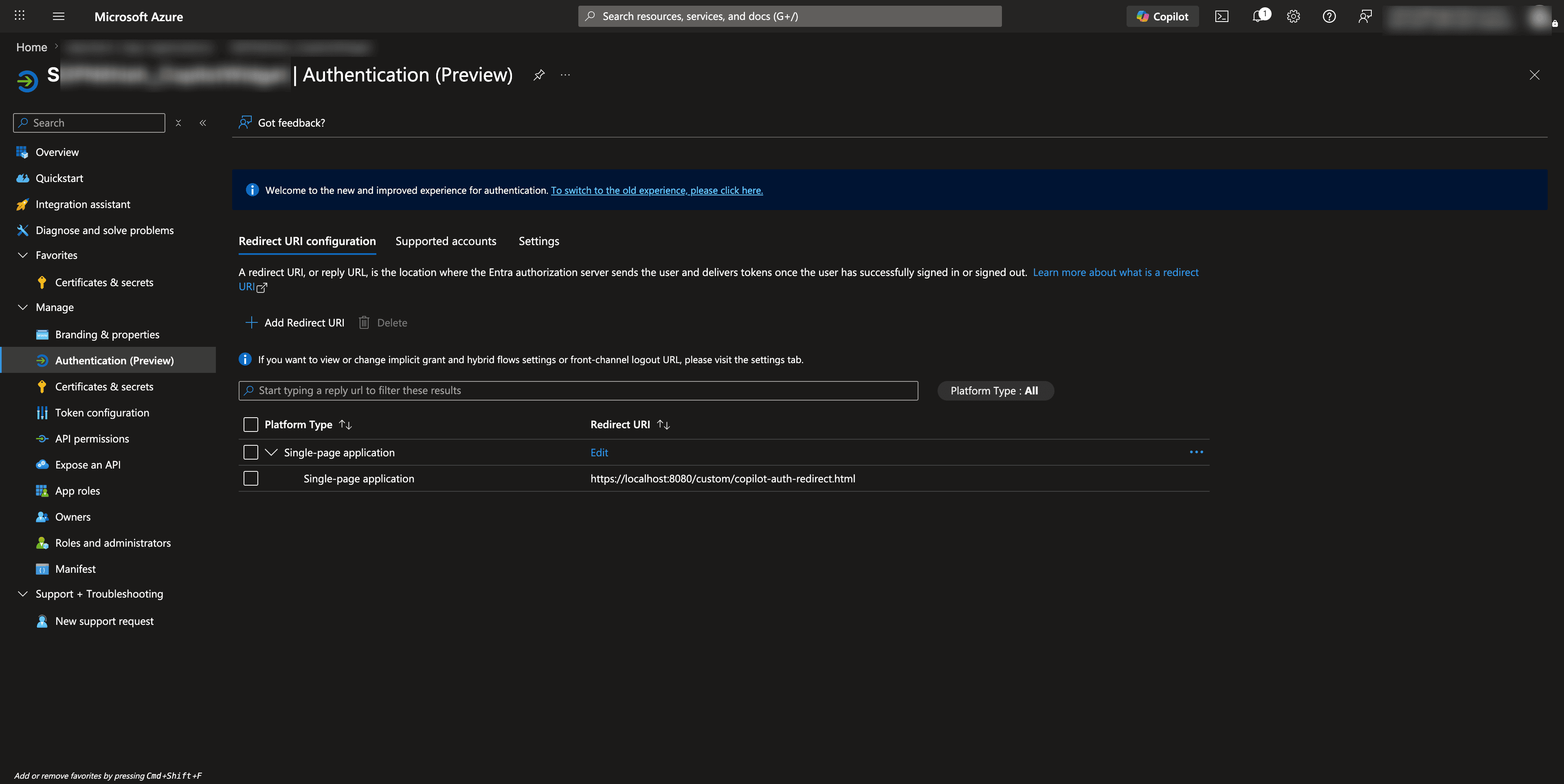Screen dimensions: 1564x784
Task: Click Edit for Single-page application
Action: 599,453
